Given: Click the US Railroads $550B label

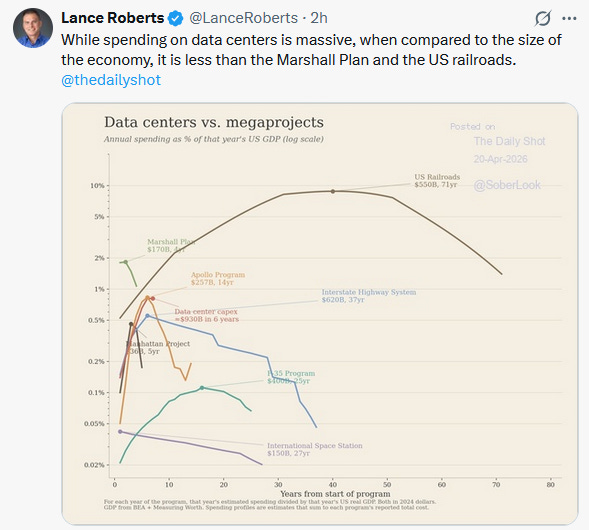Looking at the screenshot, I should click(437, 180).
